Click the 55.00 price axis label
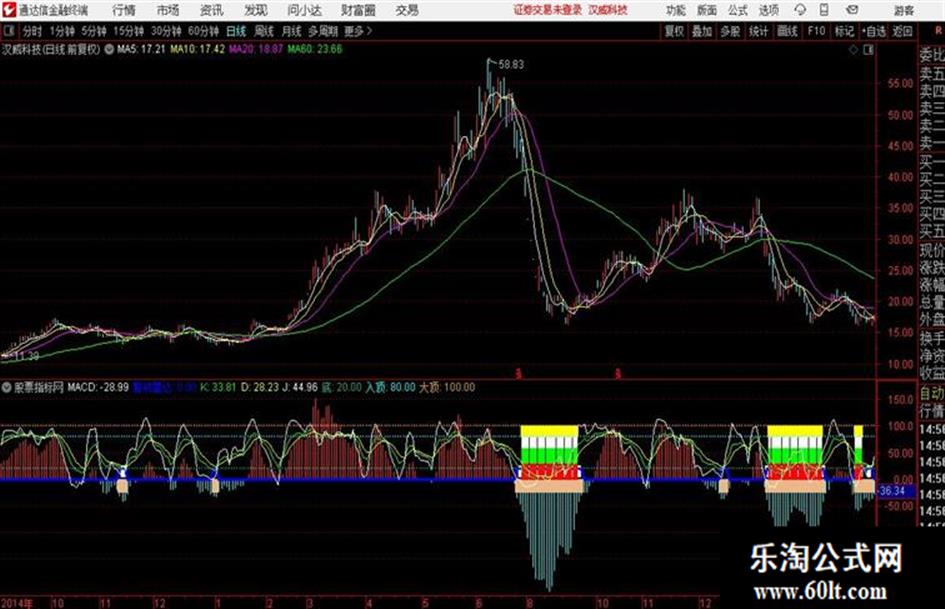The height and width of the screenshot is (609, 945). click(x=900, y=83)
